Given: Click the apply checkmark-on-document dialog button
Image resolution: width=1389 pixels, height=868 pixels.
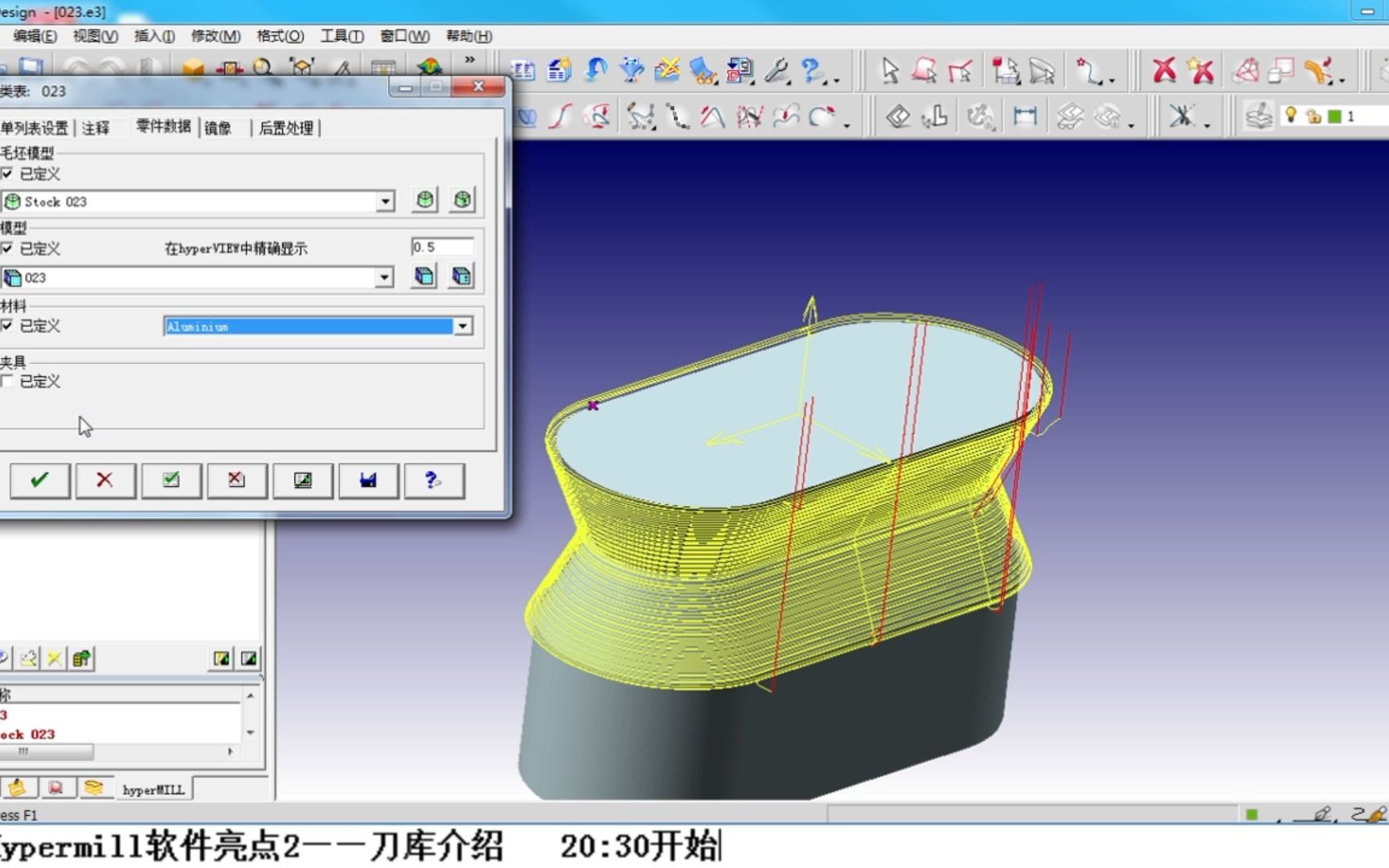Looking at the screenshot, I should pos(171,481).
